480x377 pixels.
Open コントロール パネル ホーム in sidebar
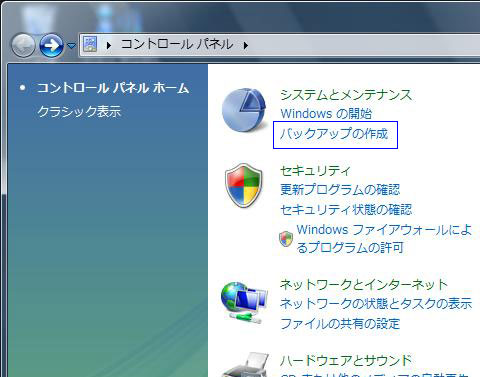[x=113, y=88]
